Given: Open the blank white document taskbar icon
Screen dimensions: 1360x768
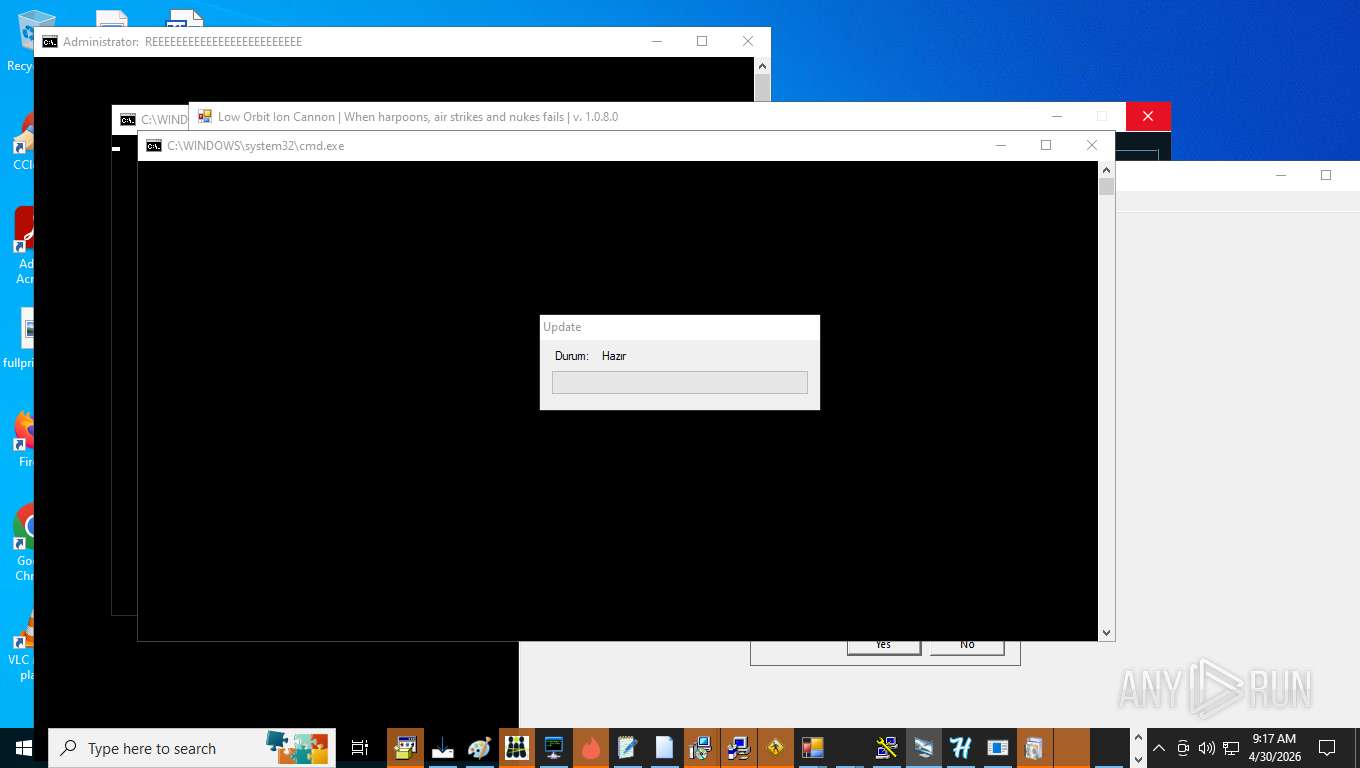Looking at the screenshot, I should (664, 748).
